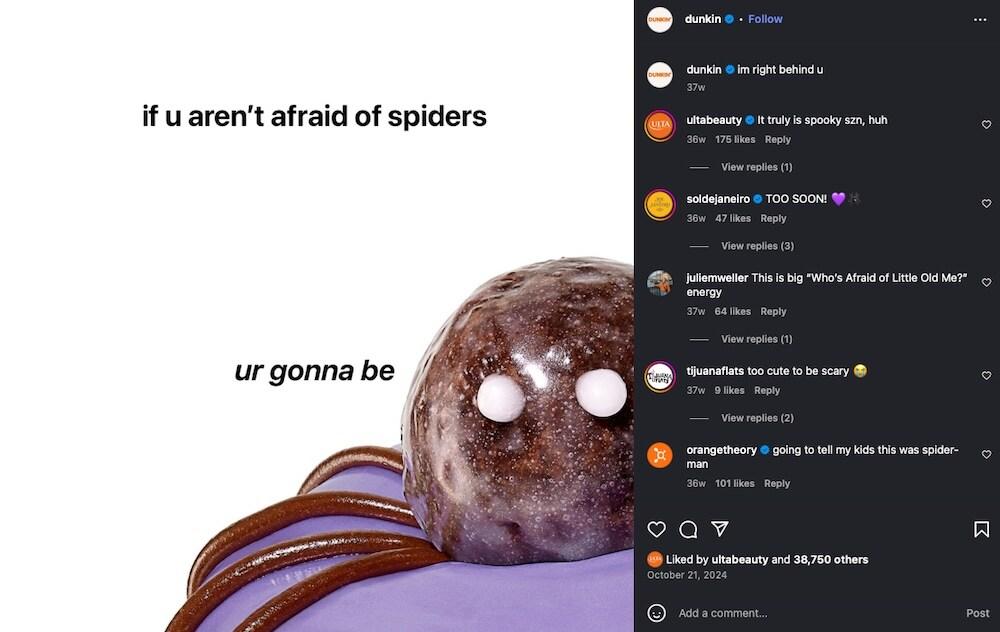Screen dimensions: 1000x632
Task: Open juliemweller's profile from username
Action: point(717,277)
